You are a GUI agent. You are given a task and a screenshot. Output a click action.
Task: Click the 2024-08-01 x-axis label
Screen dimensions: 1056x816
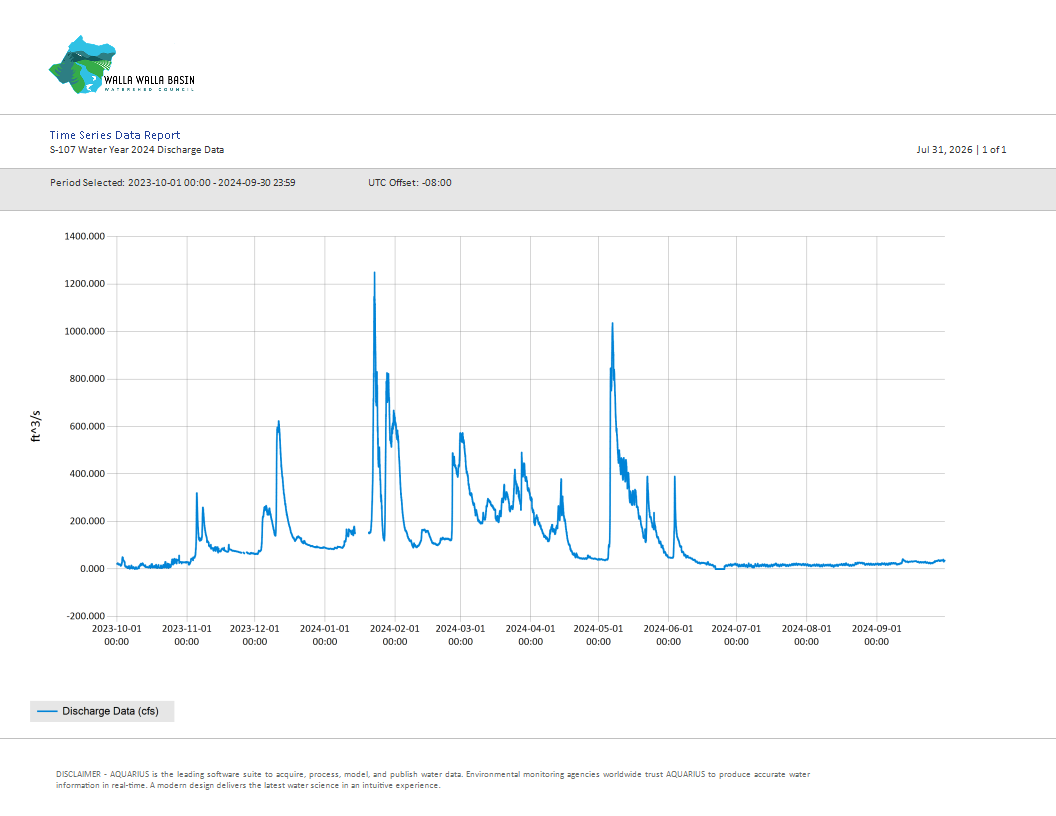[x=806, y=635]
